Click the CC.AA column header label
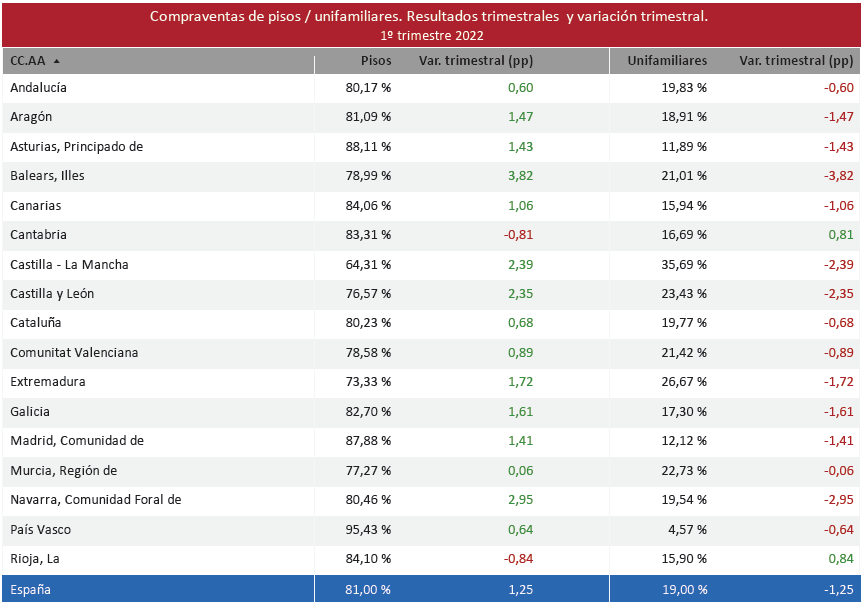The image size is (864, 606). 27,61
